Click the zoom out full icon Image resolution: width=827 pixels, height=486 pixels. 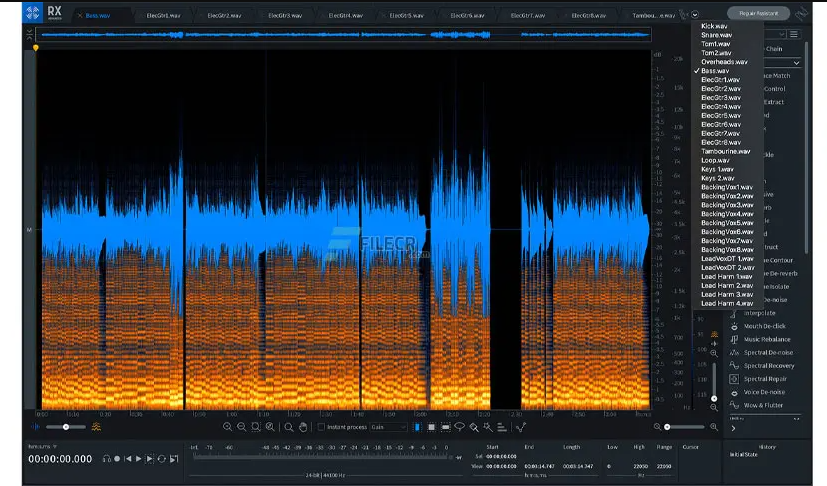(x=270, y=427)
